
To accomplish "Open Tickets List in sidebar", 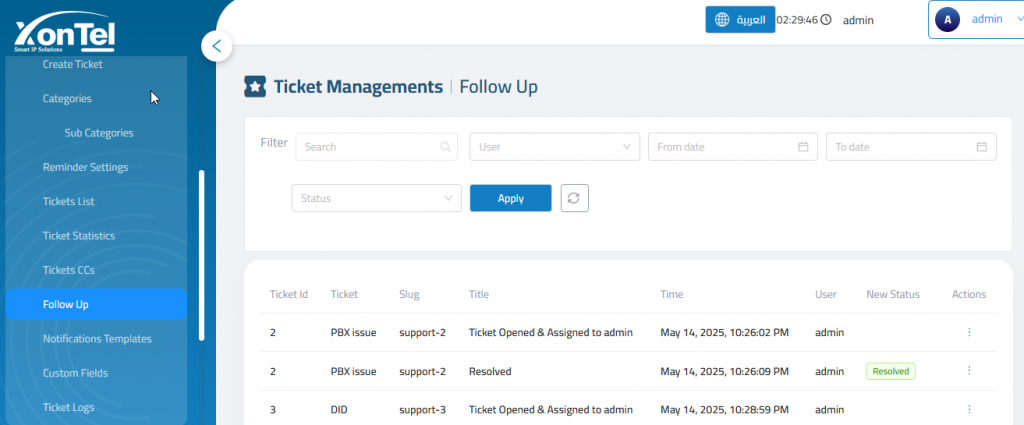I will [x=69, y=201].
